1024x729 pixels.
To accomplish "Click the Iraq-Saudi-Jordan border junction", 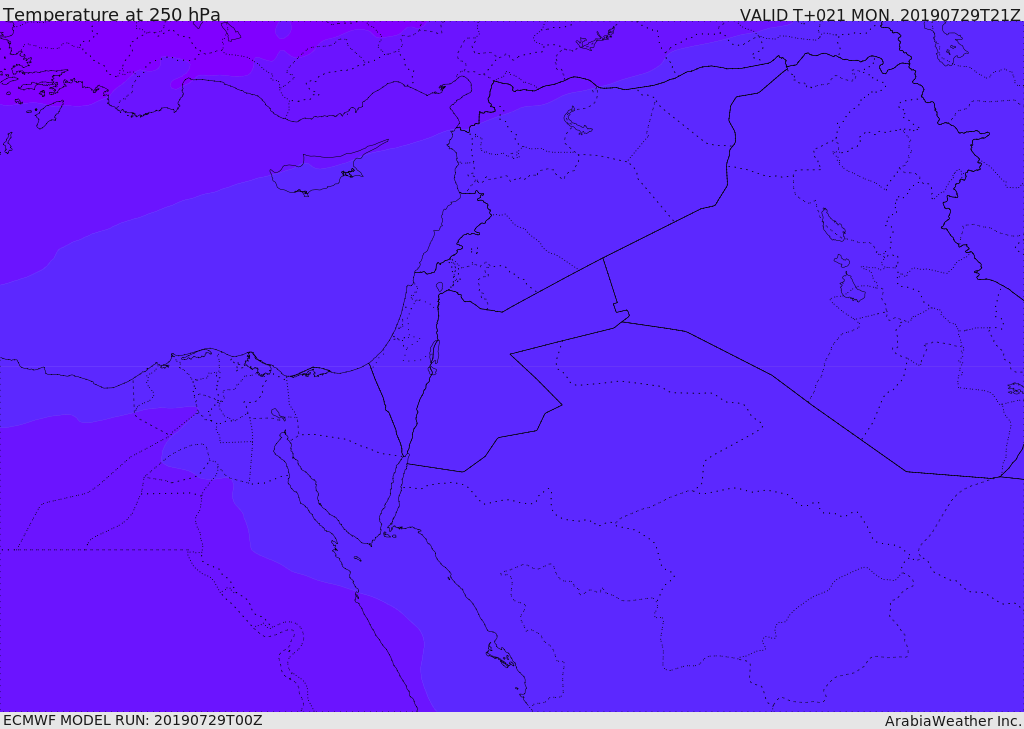I will [622, 322].
